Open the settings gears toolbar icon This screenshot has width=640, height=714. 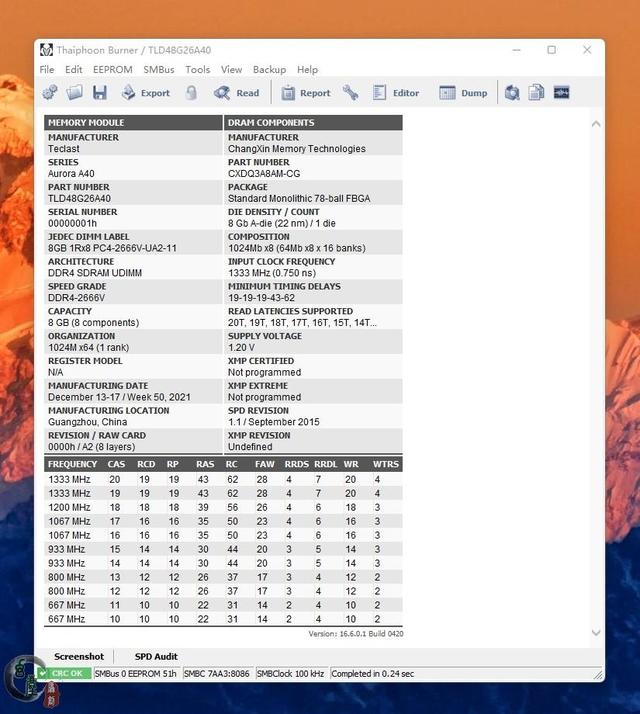[x=50, y=93]
